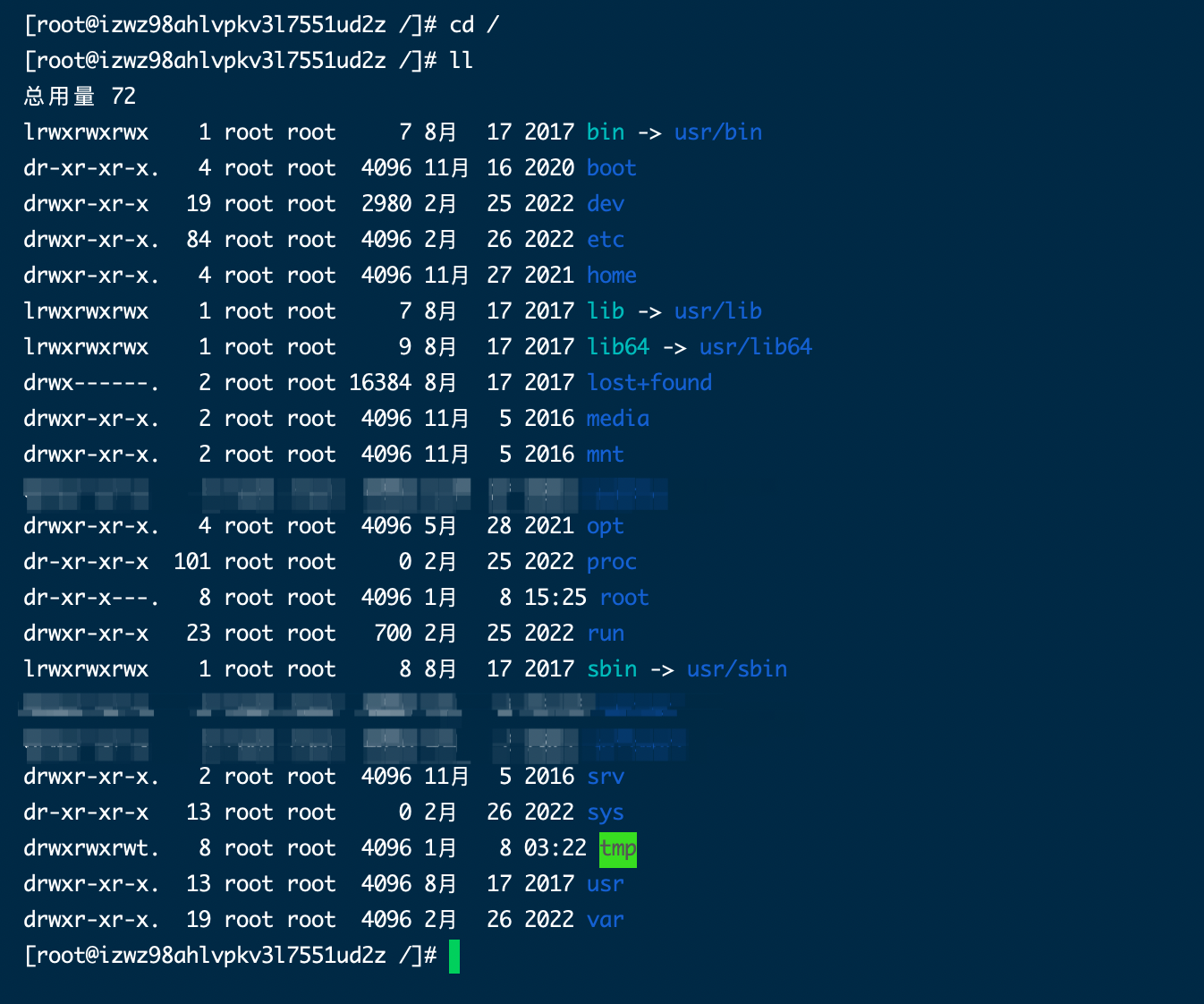This screenshot has height=1004, width=1204.
Task: Select size '16384' in lost+found row
Action: (x=380, y=383)
